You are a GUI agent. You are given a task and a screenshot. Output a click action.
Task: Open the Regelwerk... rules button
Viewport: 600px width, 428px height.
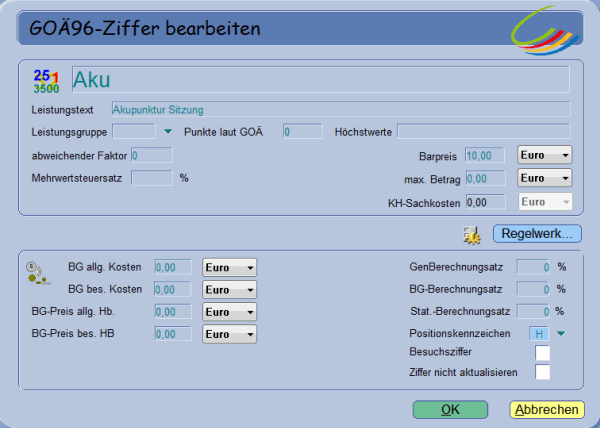point(537,235)
